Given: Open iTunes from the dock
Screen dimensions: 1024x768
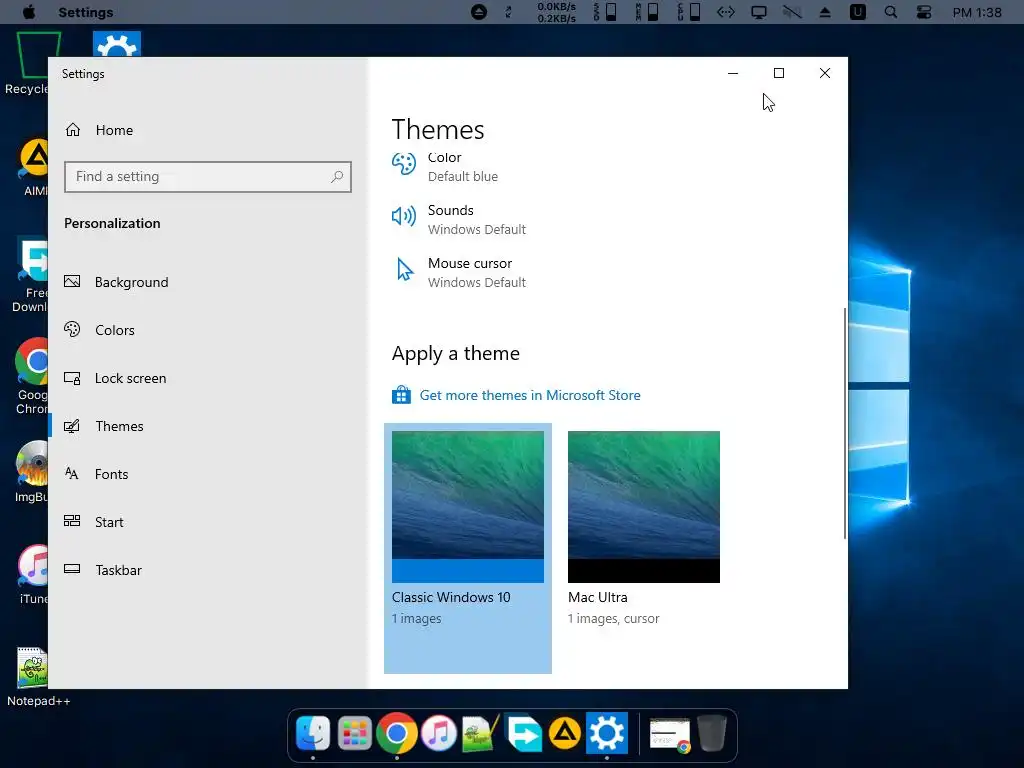Looking at the screenshot, I should (439, 733).
